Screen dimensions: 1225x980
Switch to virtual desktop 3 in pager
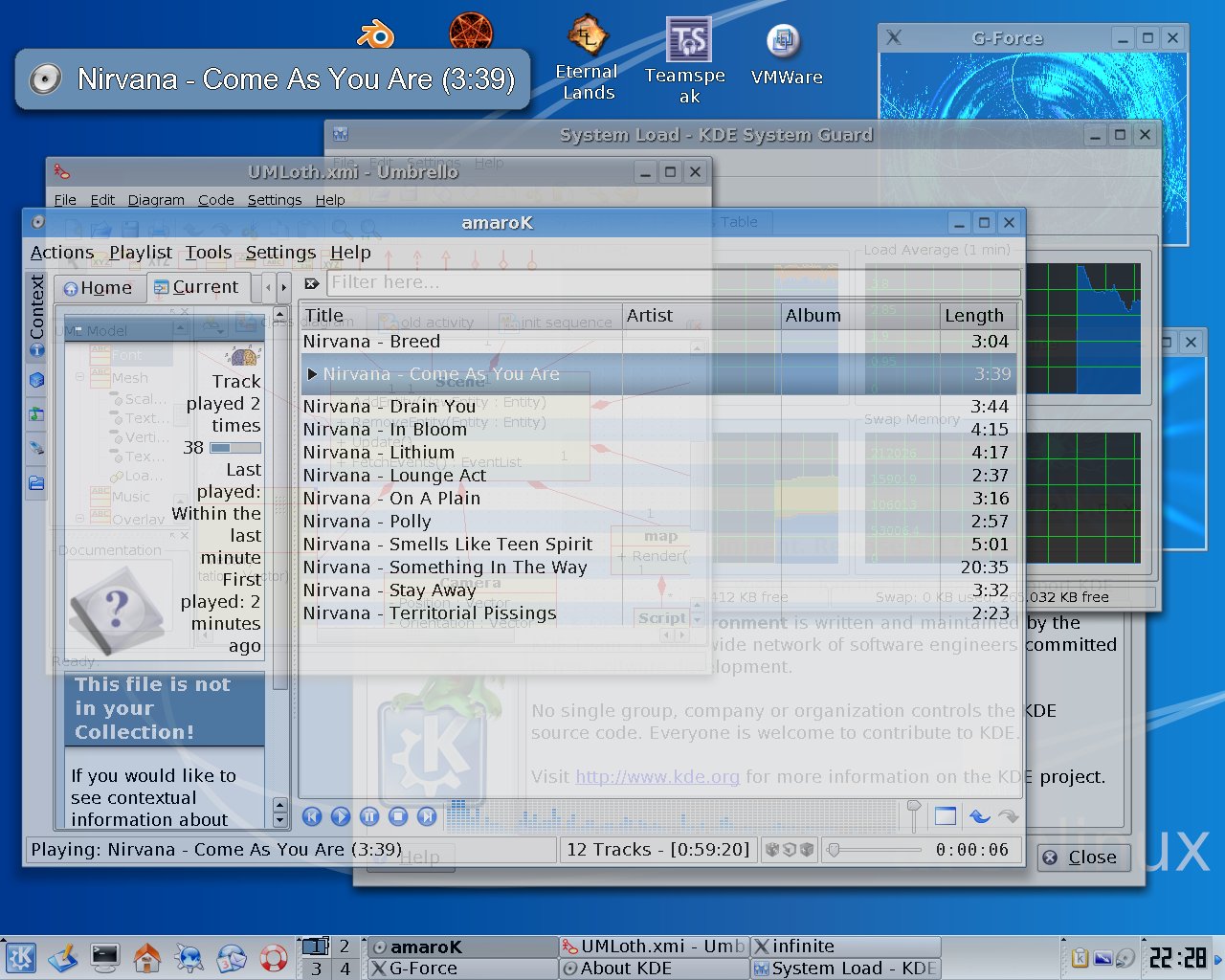click(316, 969)
